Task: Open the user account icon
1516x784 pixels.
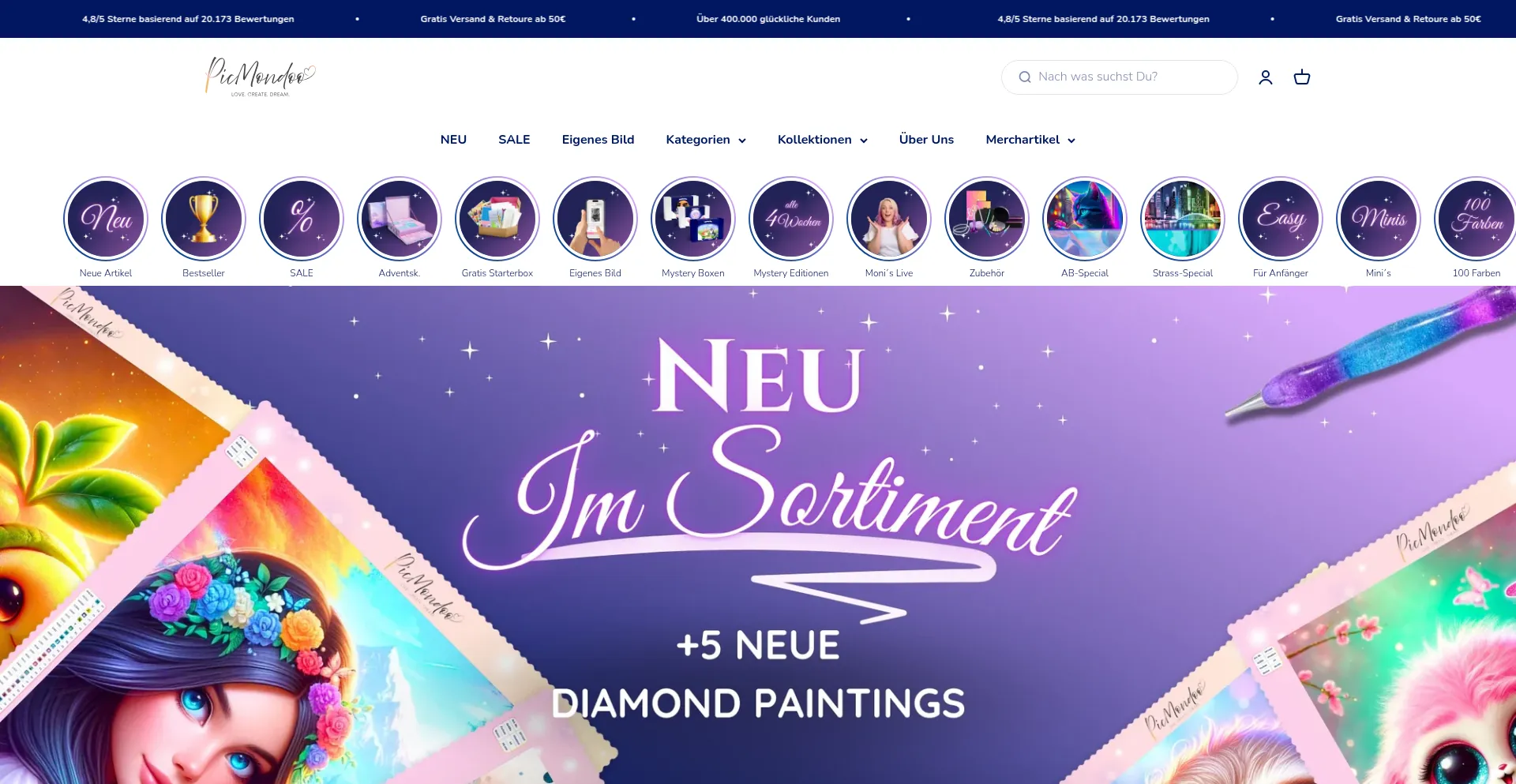Action: click(x=1266, y=77)
